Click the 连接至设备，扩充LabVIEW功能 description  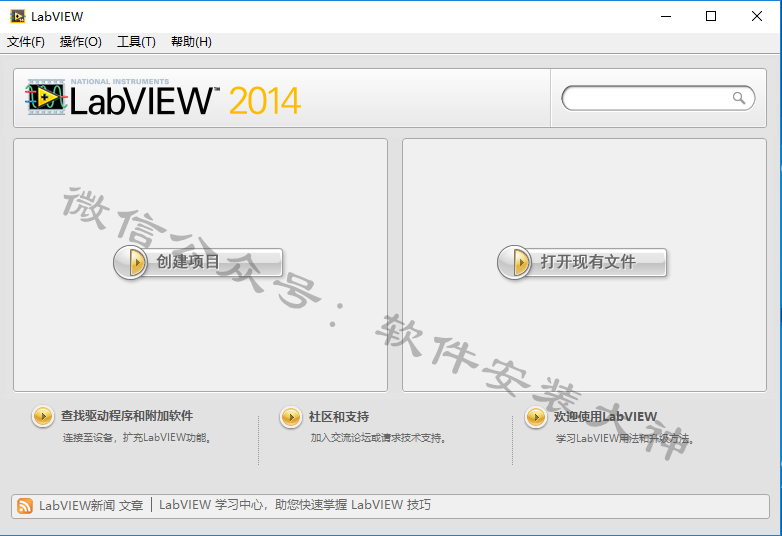(138, 438)
